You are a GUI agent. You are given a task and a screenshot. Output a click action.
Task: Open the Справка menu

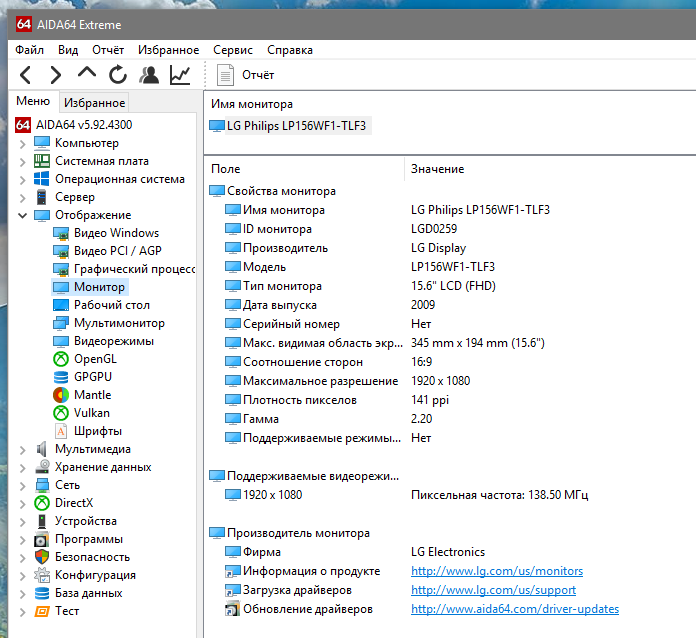290,50
